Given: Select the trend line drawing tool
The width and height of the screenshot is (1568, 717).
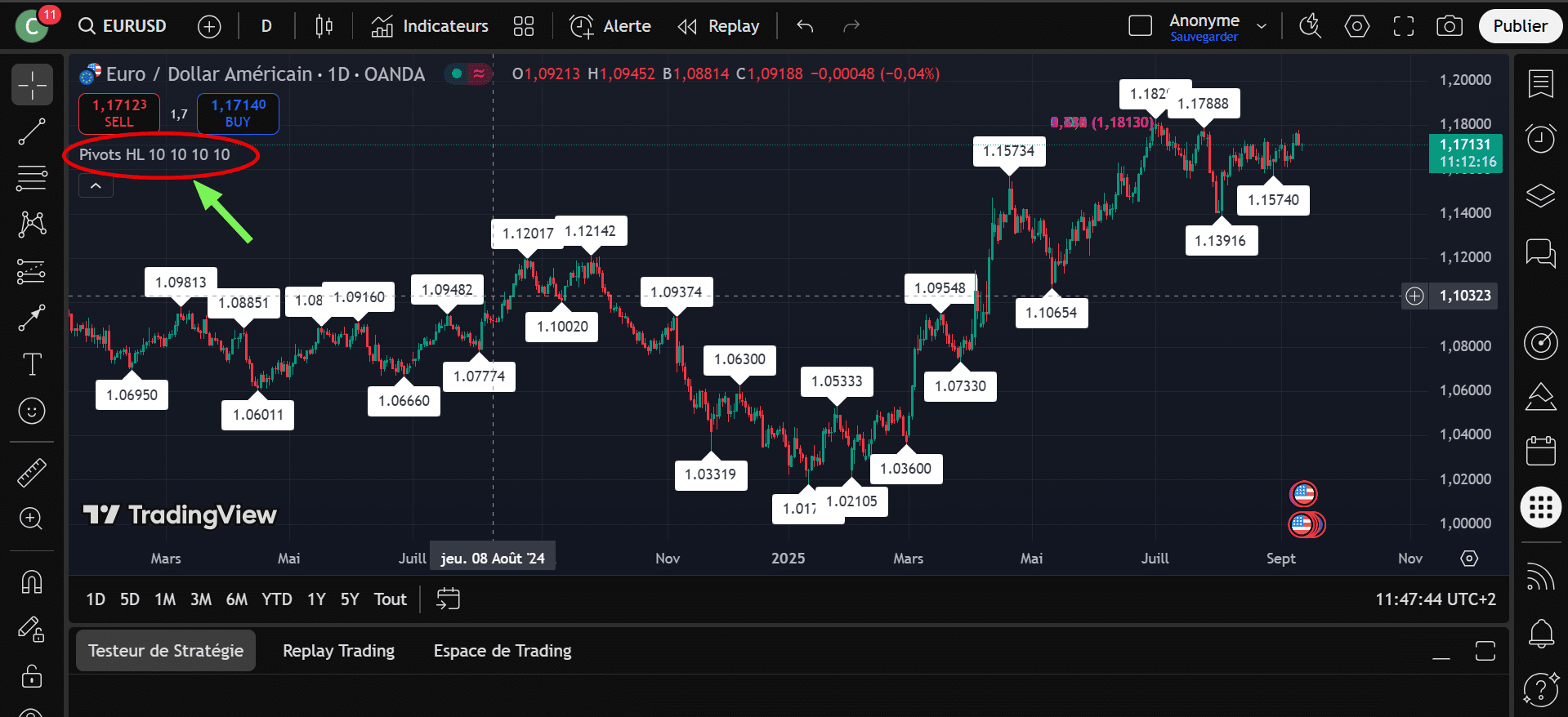Looking at the screenshot, I should (x=32, y=131).
